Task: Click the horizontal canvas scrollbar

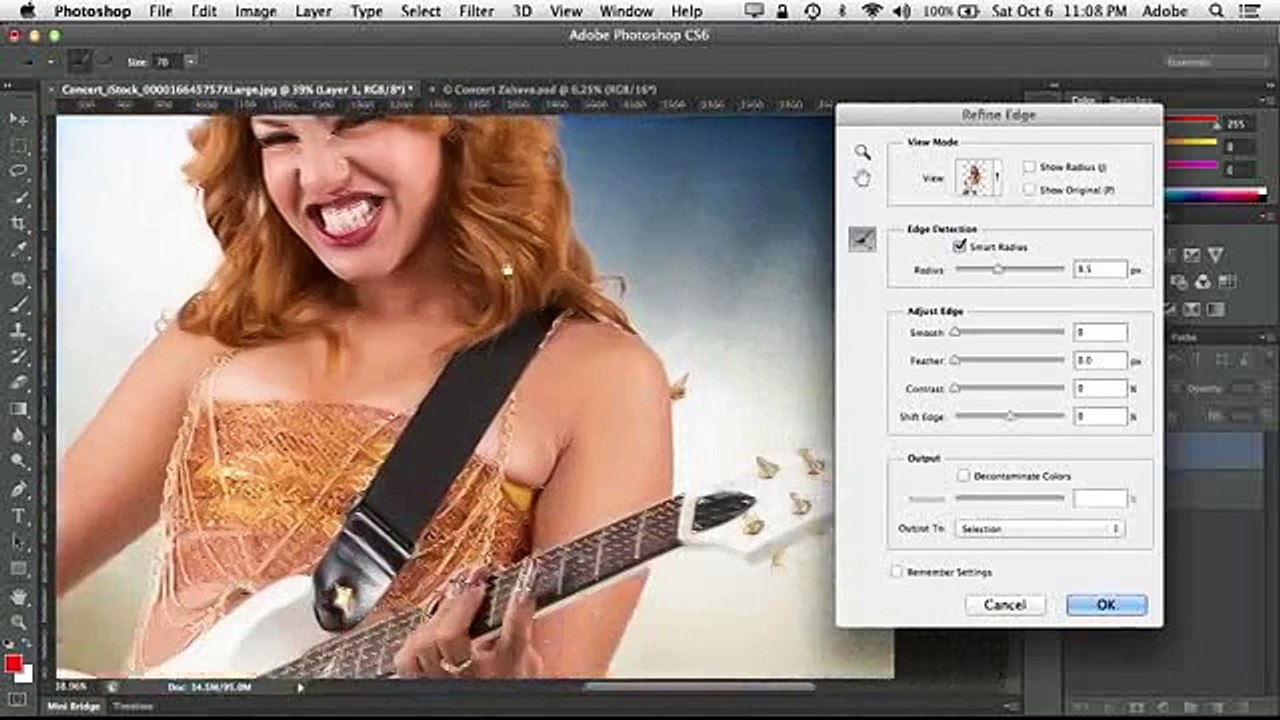Action: pyautogui.click(x=698, y=686)
